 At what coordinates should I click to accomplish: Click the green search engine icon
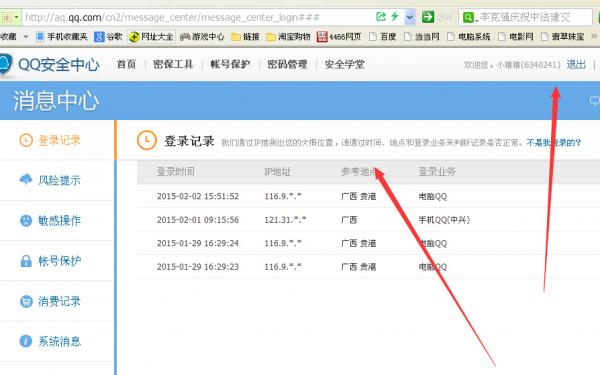coord(468,17)
